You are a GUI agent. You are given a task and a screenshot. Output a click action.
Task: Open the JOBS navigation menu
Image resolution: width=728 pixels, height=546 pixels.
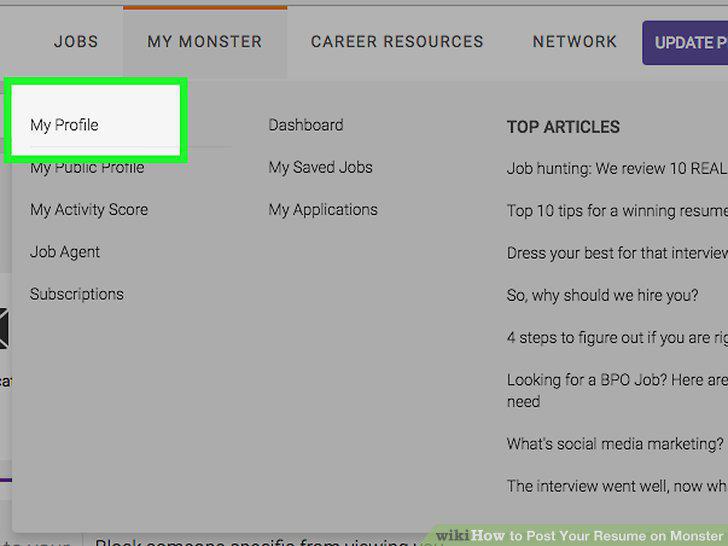pos(76,41)
